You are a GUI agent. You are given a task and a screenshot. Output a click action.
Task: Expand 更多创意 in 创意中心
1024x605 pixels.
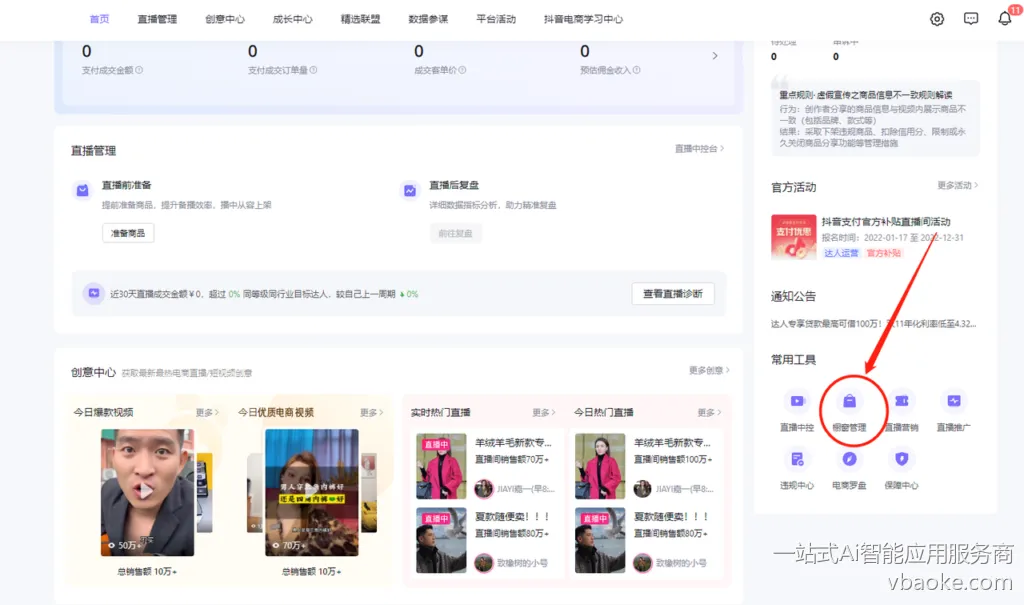(709, 370)
